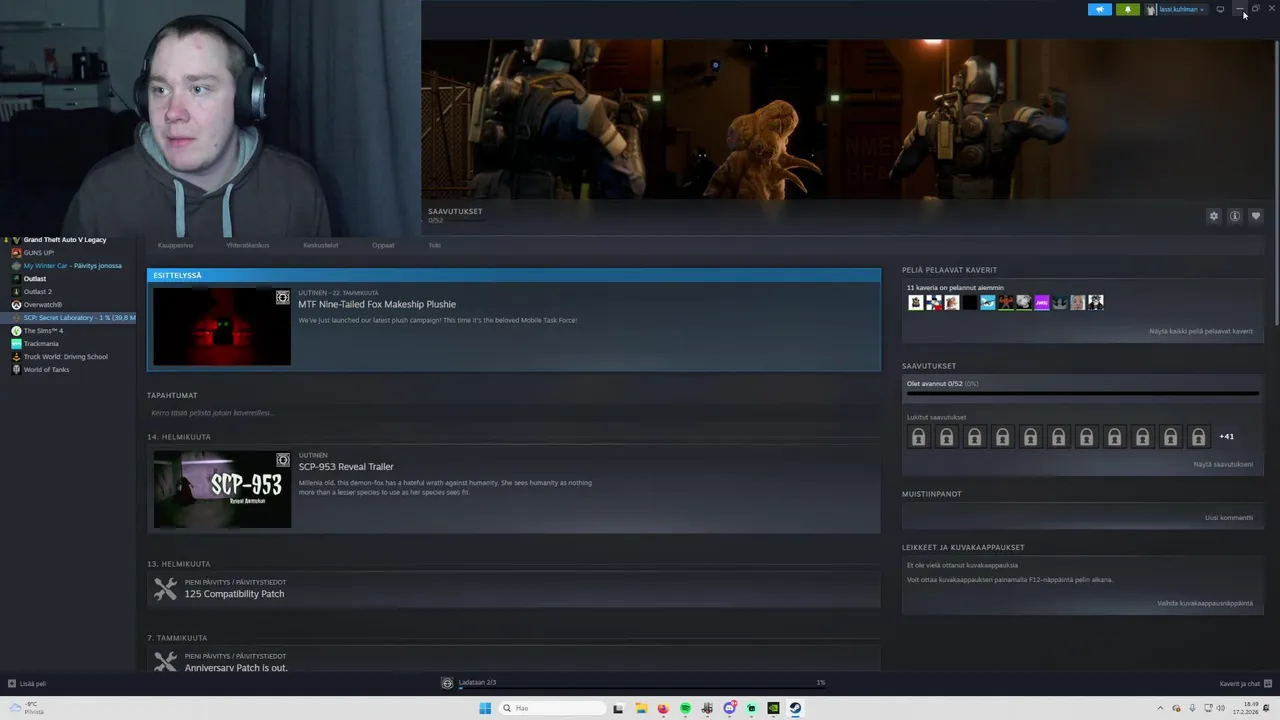Open the Yhteisökeskus tab
The image size is (1280, 720).
(x=247, y=245)
